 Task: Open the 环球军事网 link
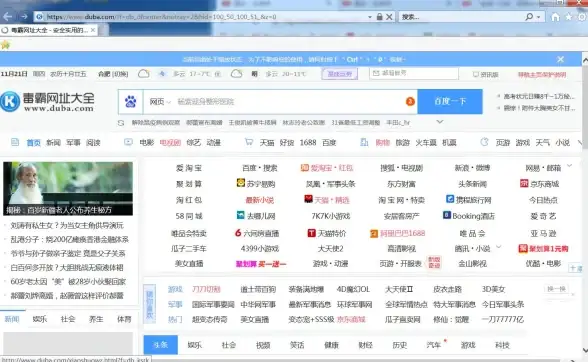tap(354, 305)
